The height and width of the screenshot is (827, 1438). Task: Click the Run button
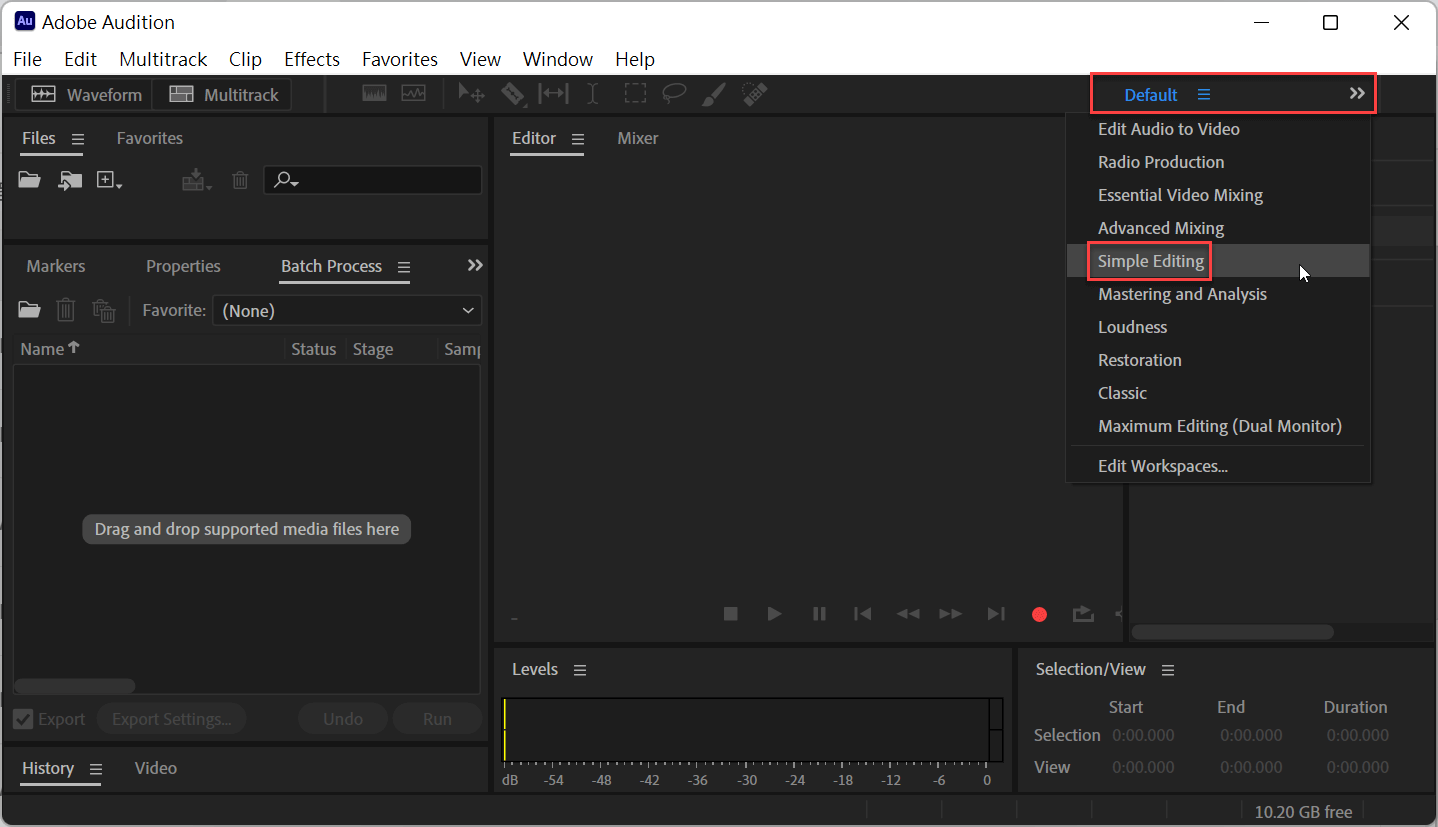437,719
